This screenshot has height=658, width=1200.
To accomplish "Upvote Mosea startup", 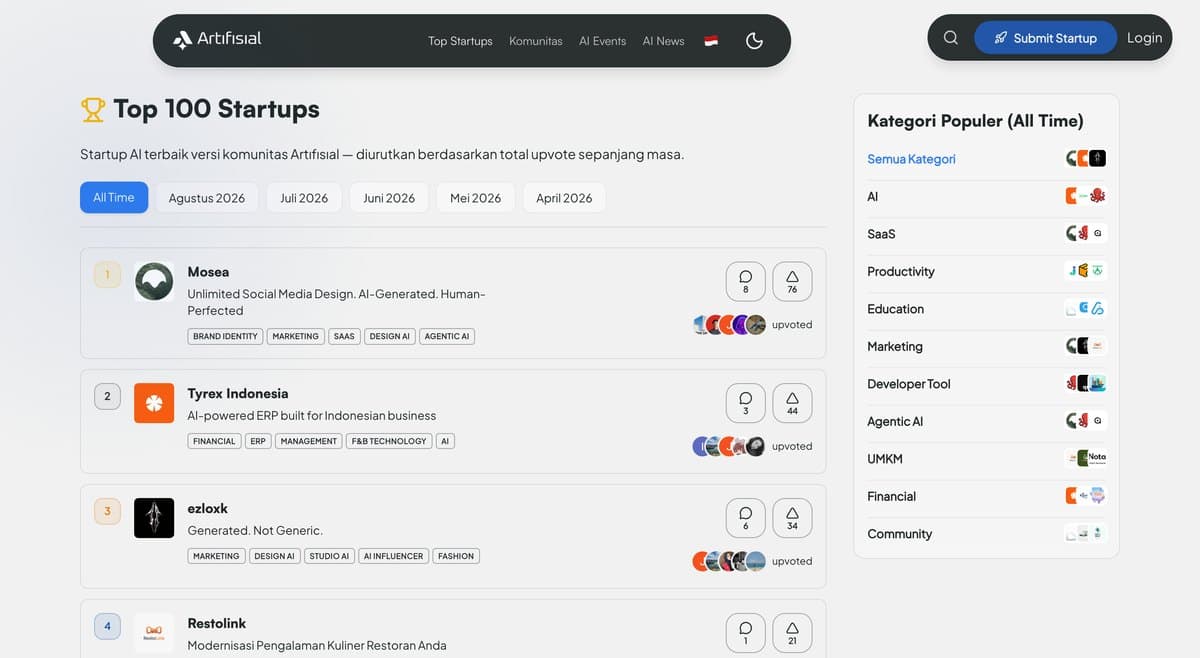I will (792, 282).
